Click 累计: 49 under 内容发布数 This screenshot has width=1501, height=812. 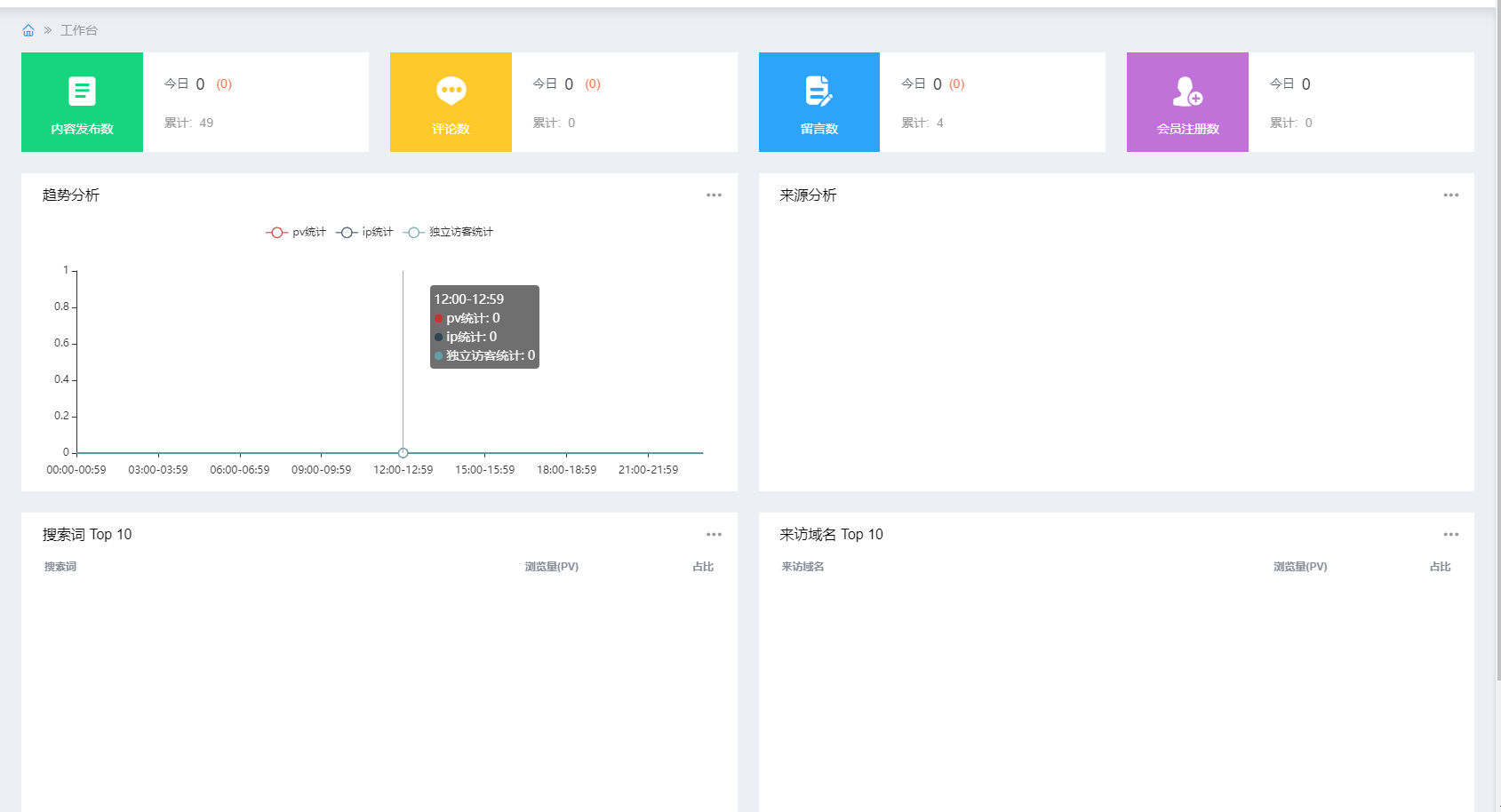(189, 123)
